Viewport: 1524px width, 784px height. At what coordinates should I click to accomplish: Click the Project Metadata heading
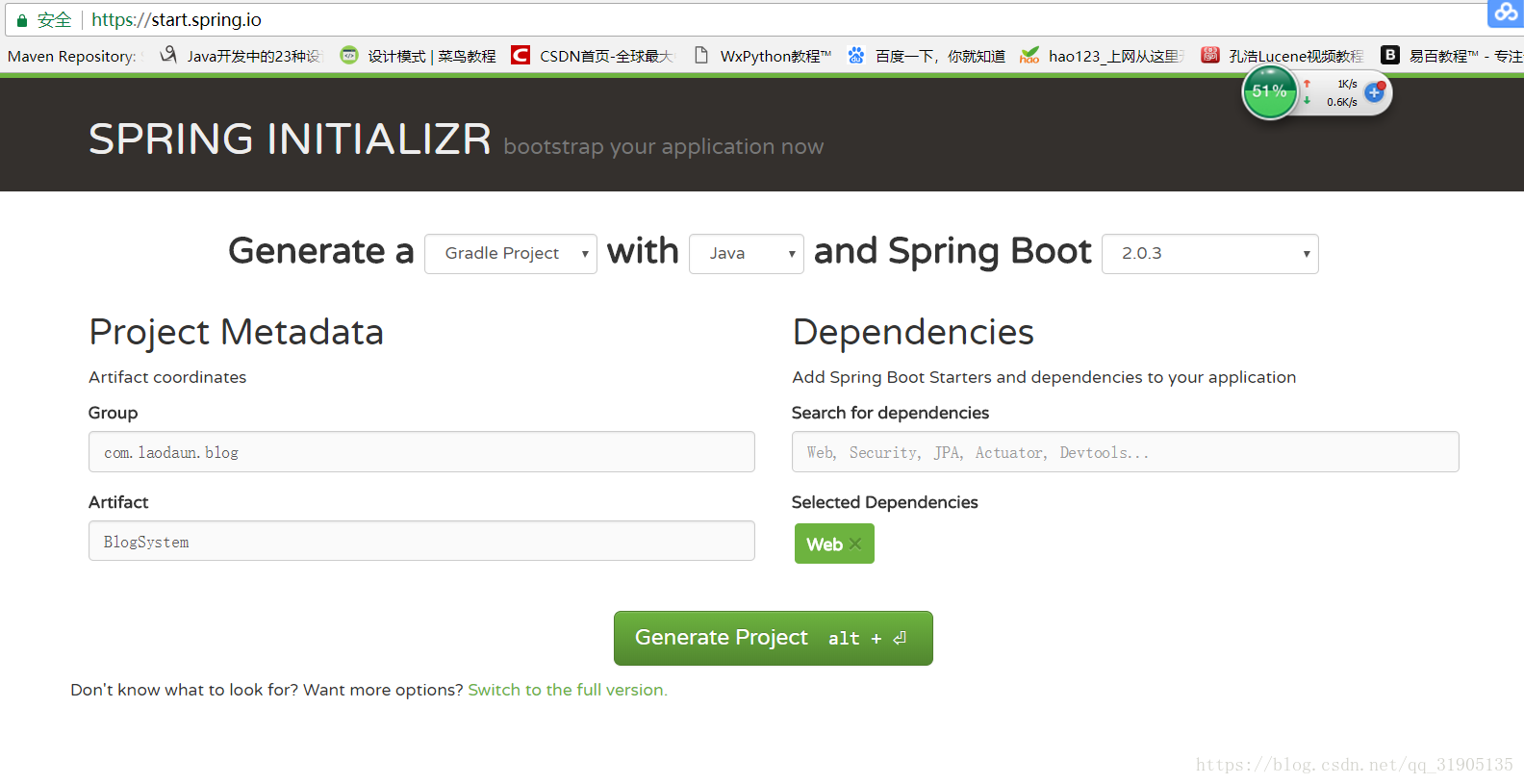236,332
